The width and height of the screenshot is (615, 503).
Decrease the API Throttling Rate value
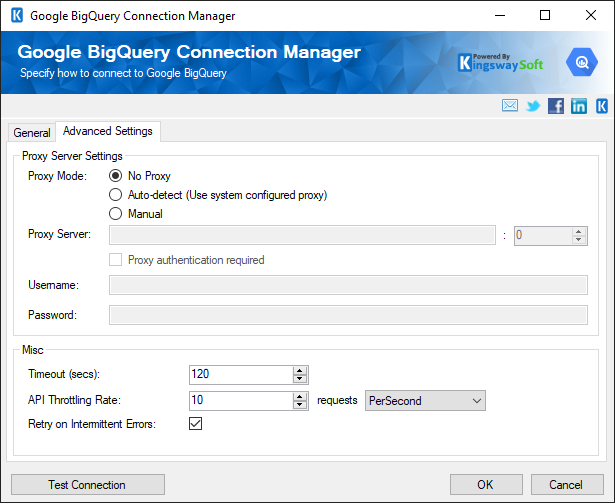300,405
